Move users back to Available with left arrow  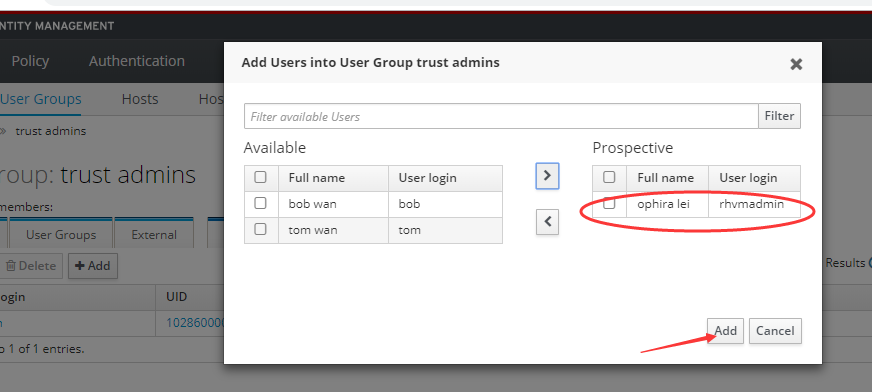click(547, 221)
